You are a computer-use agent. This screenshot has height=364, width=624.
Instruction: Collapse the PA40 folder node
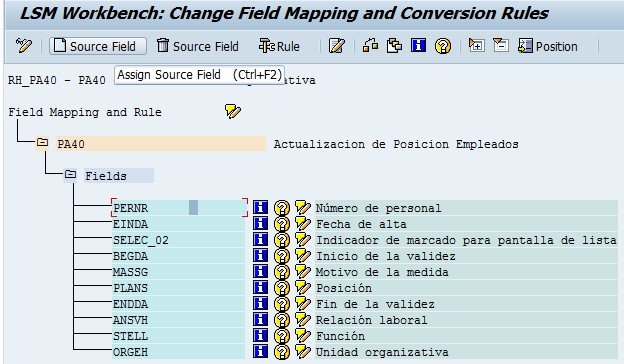pos(42,142)
